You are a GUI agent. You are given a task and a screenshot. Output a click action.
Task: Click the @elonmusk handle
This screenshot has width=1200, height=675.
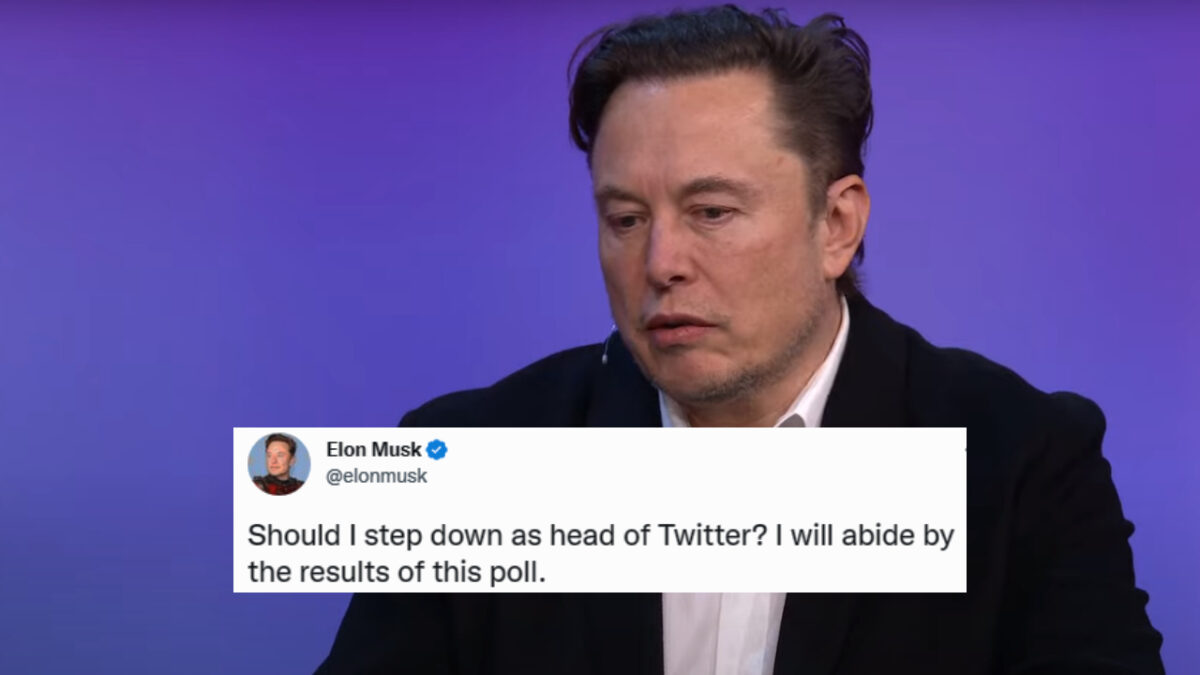pos(377,476)
